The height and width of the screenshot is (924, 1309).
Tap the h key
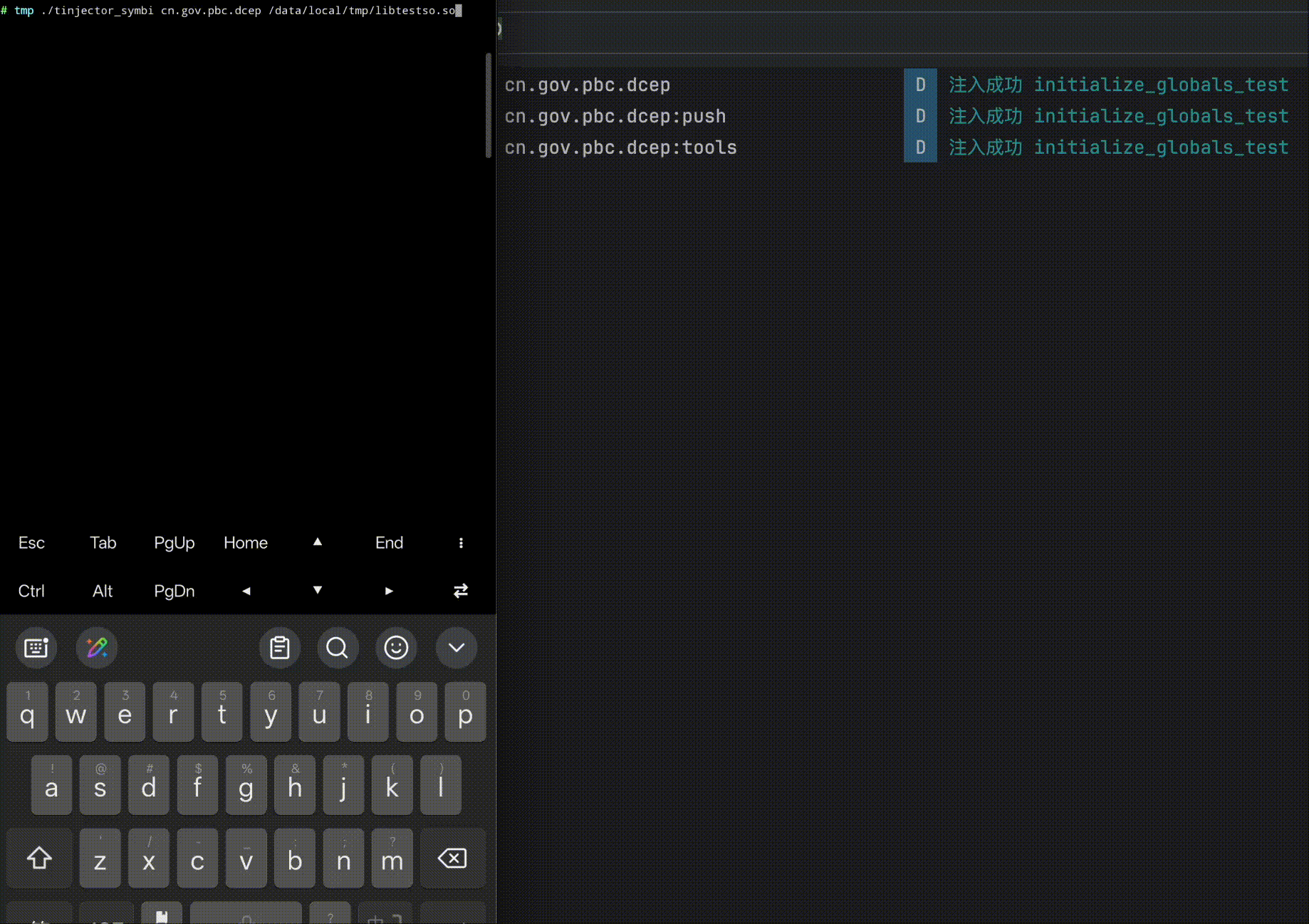pos(295,785)
